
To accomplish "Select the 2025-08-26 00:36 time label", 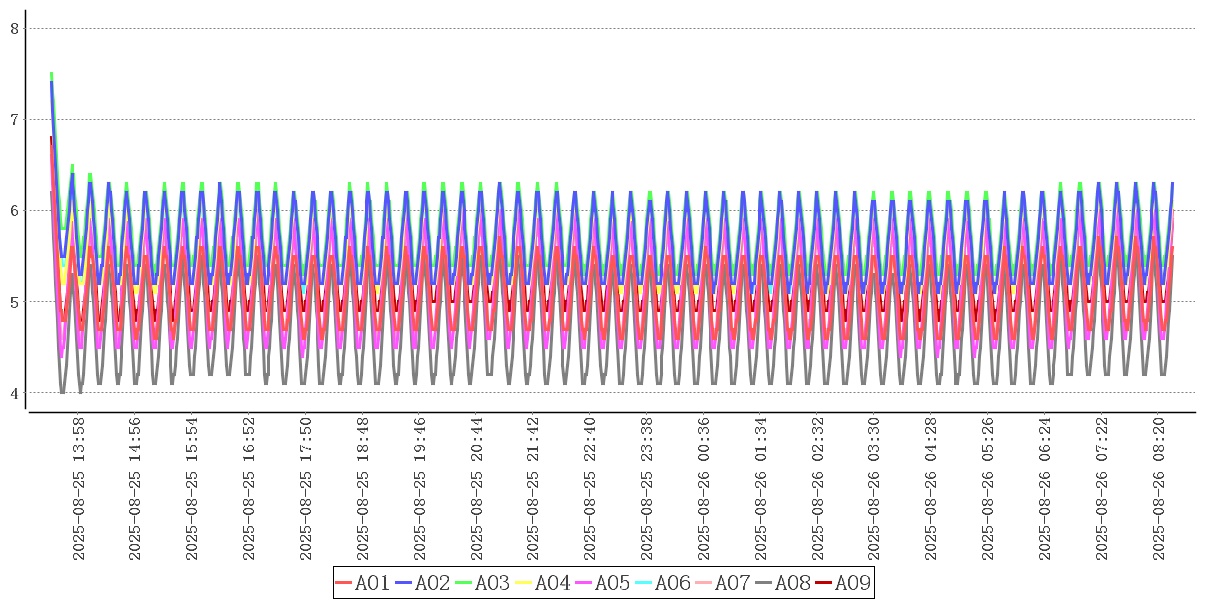I will 703,488.
